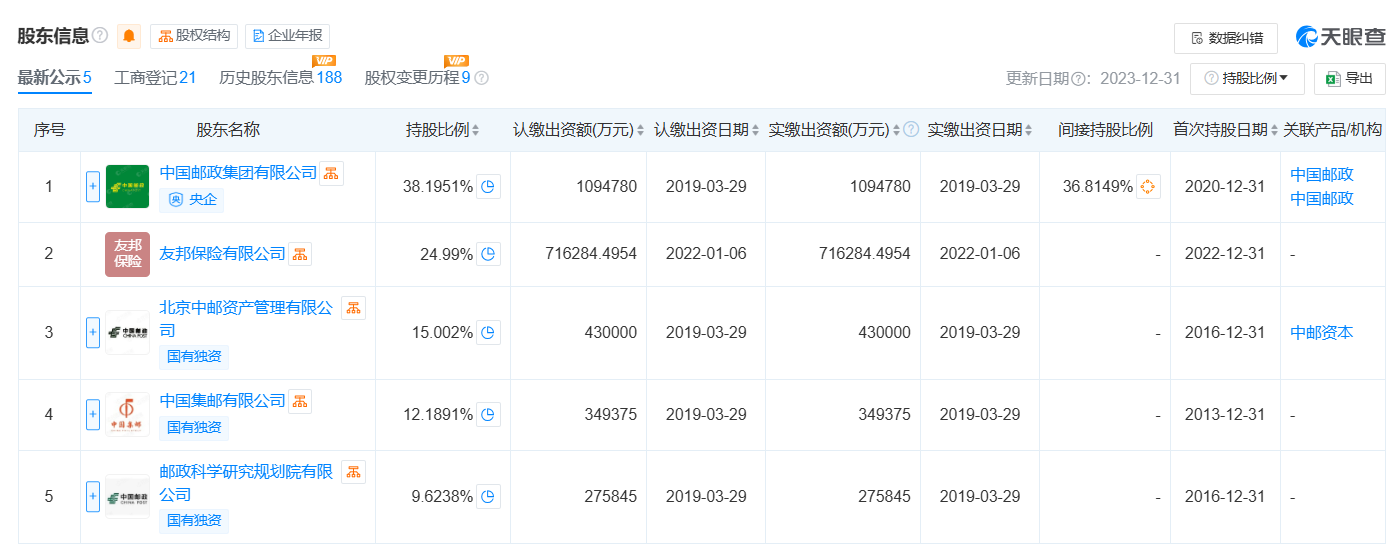Expand row 1 中国邮政集团 plus button
Screen dimensions: 1397x544
(93, 186)
